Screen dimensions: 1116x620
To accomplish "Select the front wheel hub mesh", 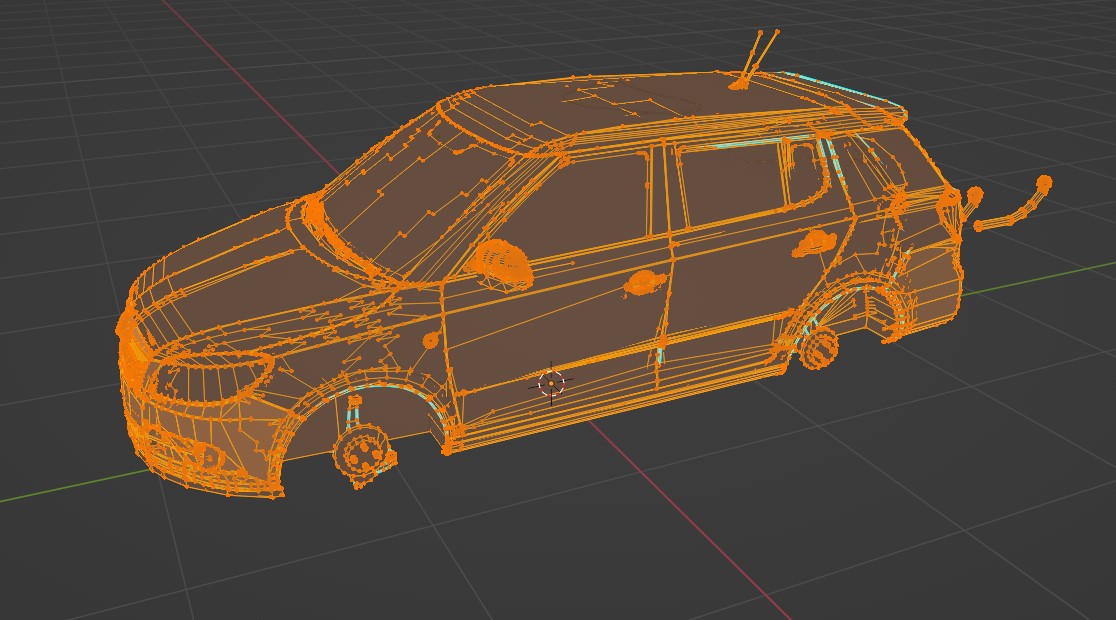I will pyautogui.click(x=364, y=453).
